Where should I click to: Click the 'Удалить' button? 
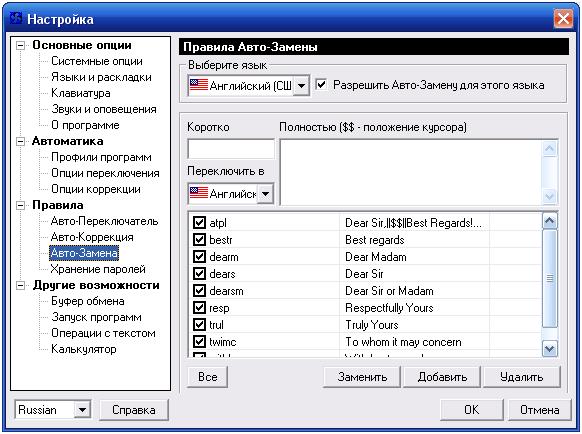pos(521,377)
